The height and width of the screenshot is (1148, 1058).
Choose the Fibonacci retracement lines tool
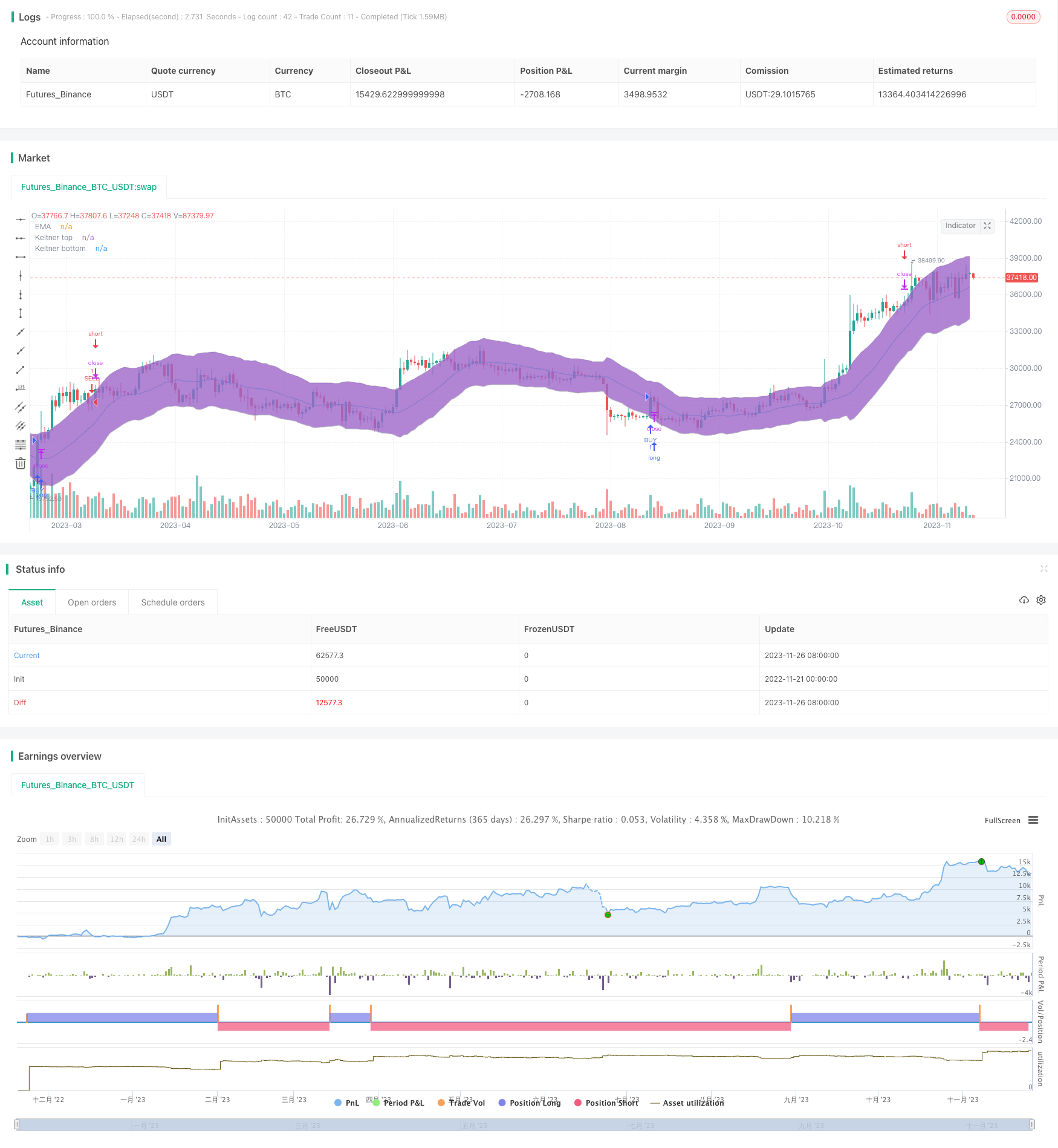tap(21, 445)
